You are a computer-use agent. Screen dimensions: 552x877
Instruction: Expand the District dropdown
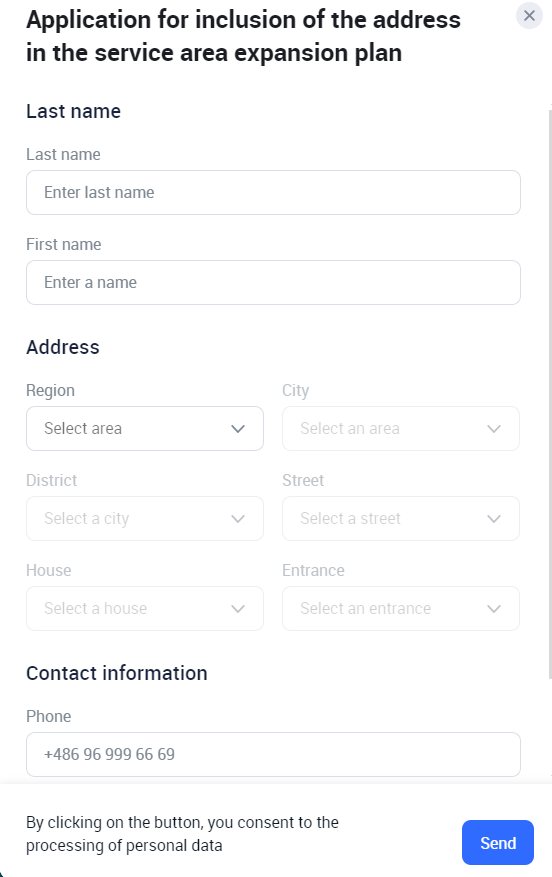point(145,518)
